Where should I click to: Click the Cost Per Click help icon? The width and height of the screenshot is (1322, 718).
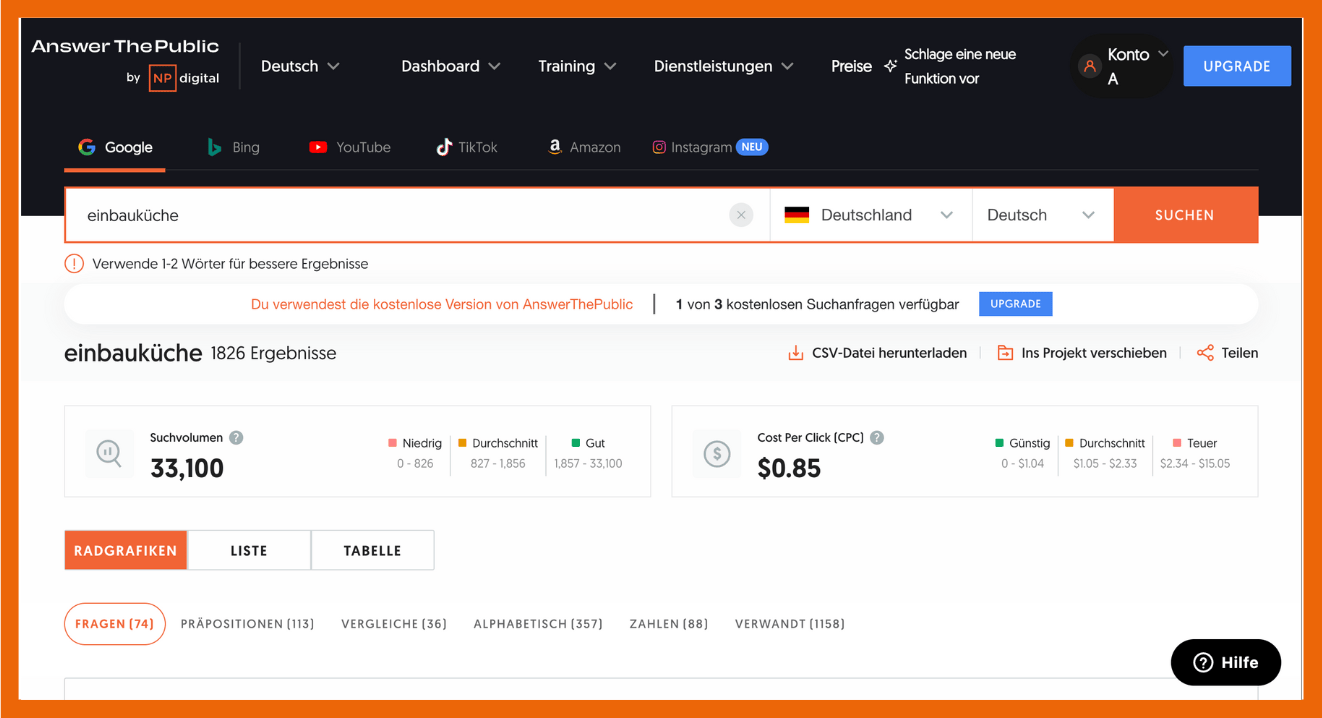[x=876, y=438]
